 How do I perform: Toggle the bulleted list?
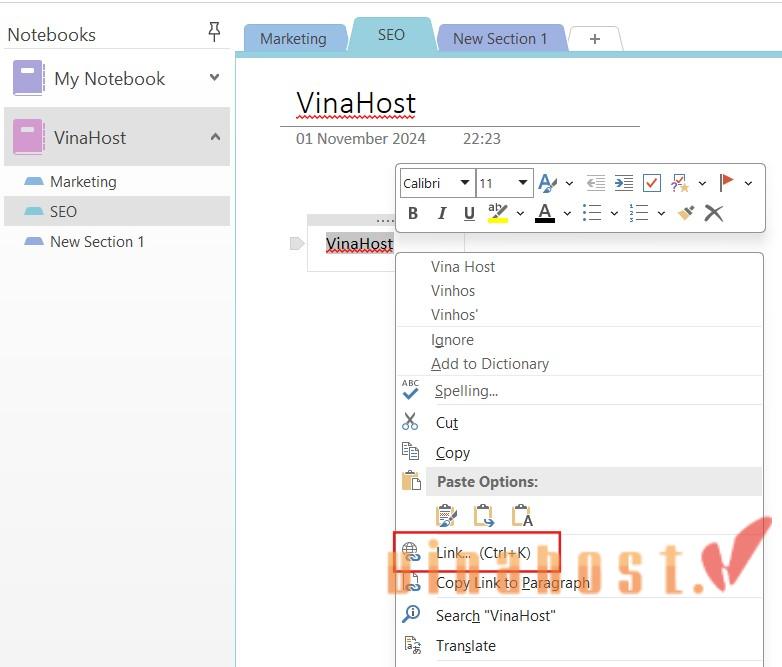click(592, 213)
